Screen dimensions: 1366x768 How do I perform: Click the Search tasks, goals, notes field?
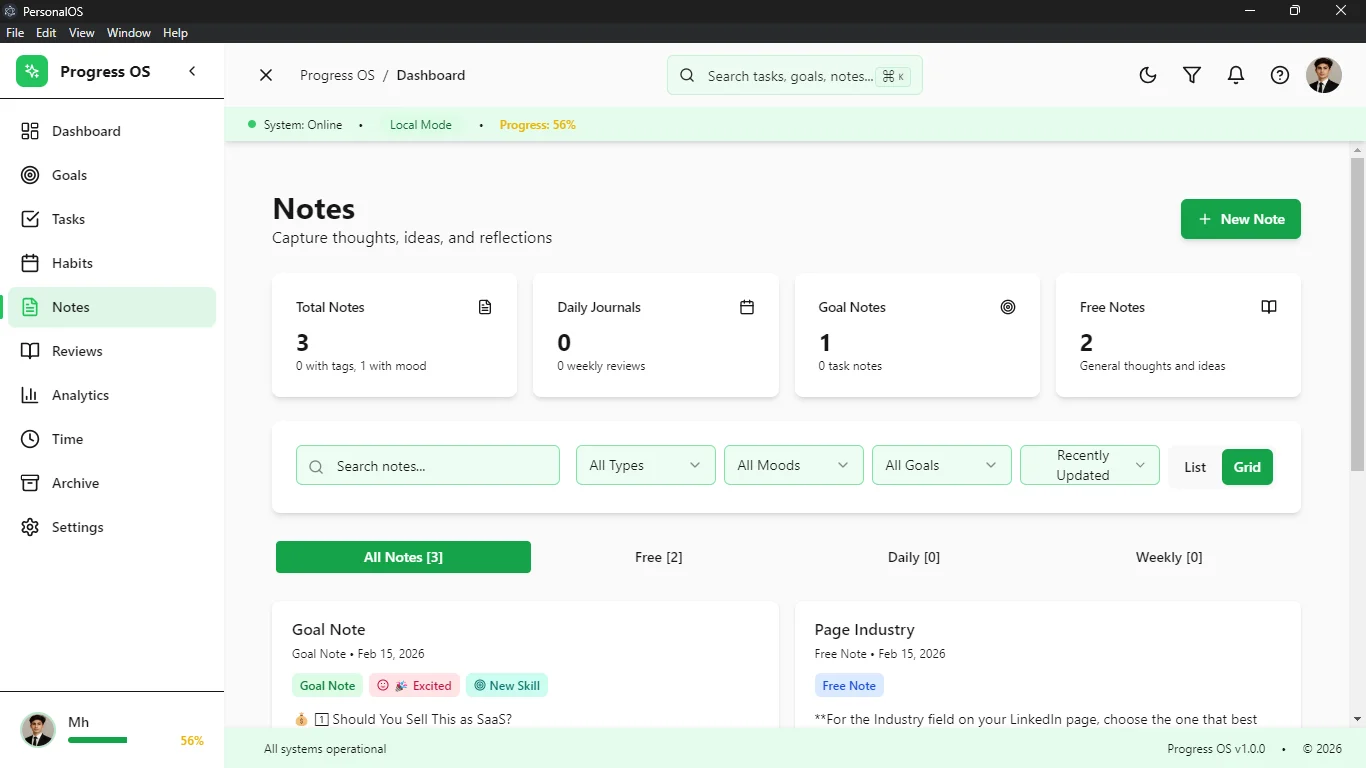(x=795, y=75)
